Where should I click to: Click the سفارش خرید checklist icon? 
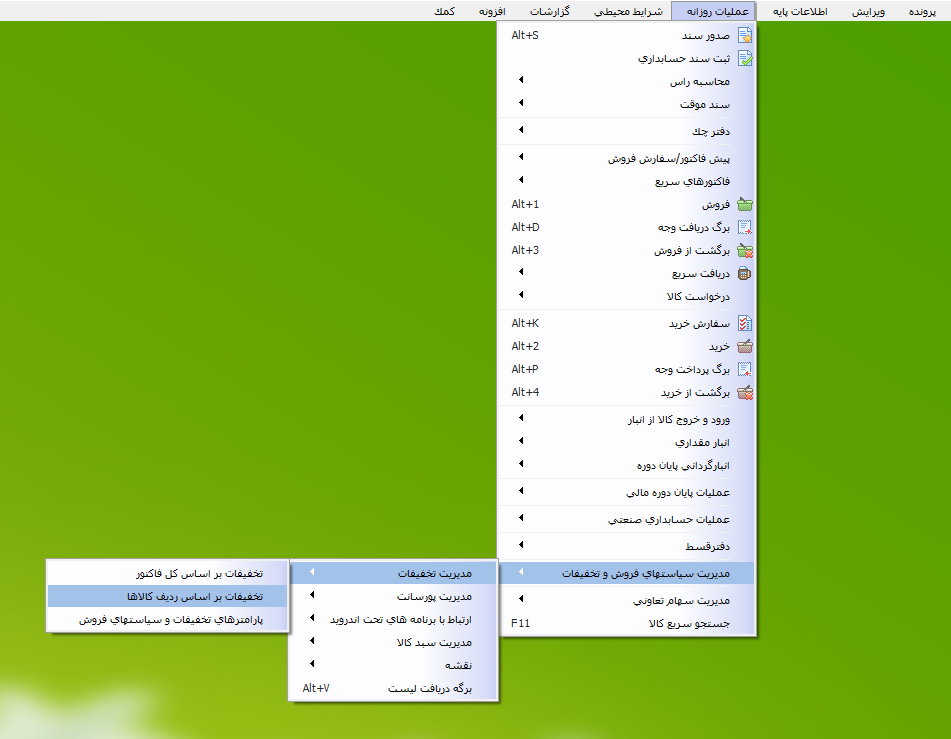coord(744,324)
